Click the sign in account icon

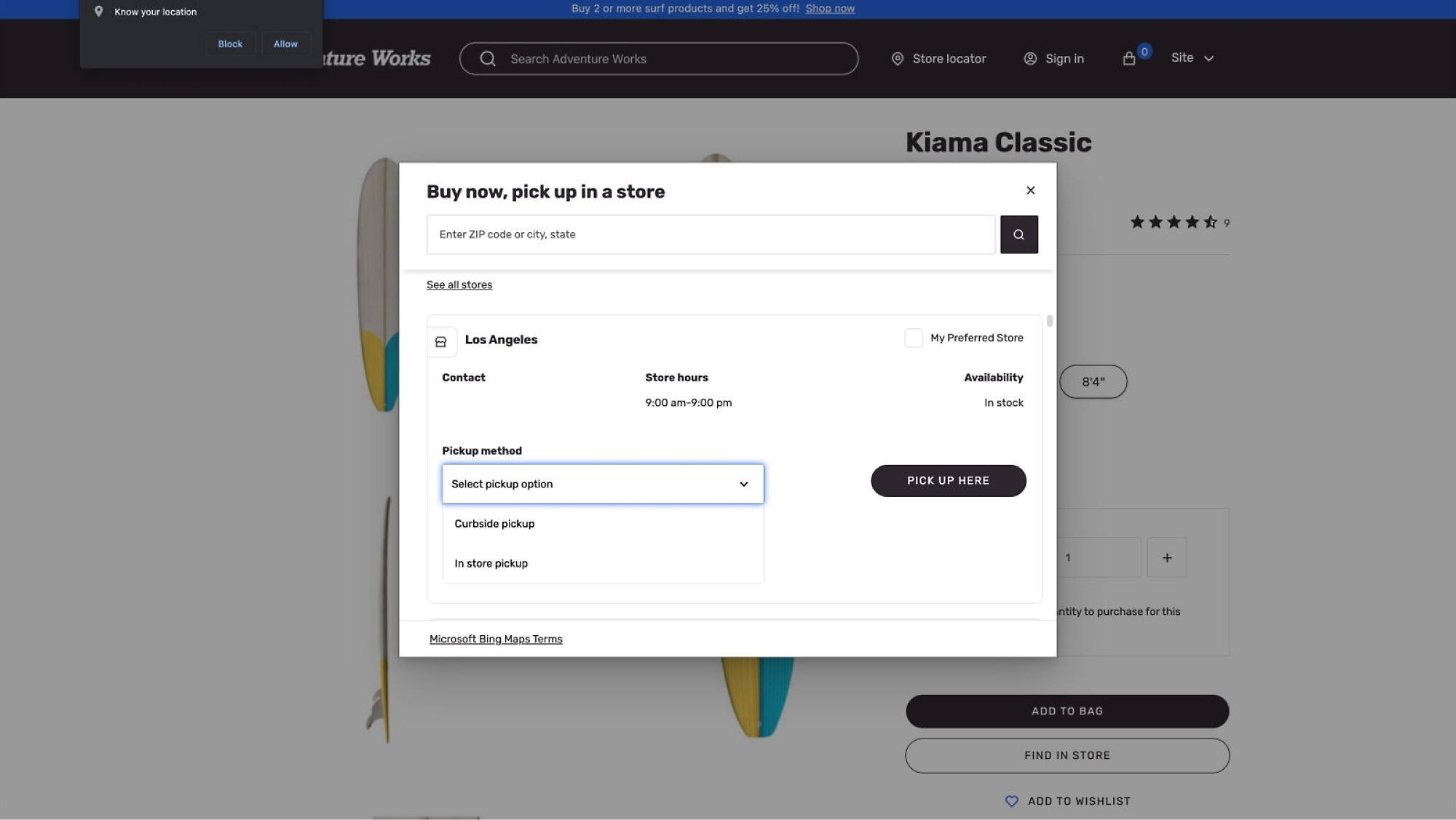click(1030, 58)
